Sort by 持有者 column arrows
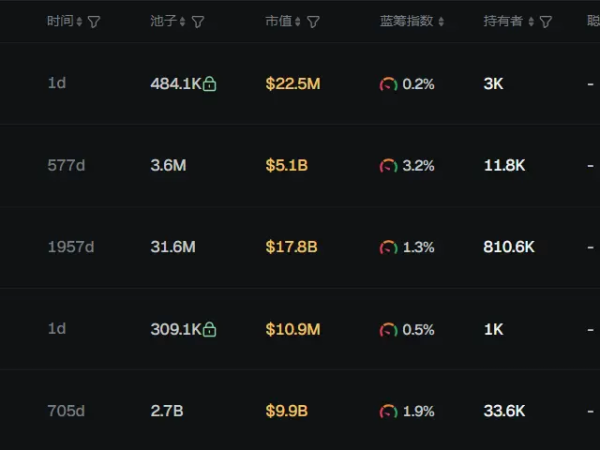 531,21
